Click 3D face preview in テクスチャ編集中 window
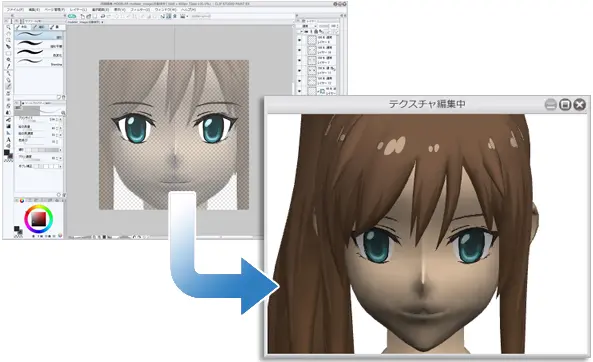This screenshot has width=593, height=362. pos(428,234)
